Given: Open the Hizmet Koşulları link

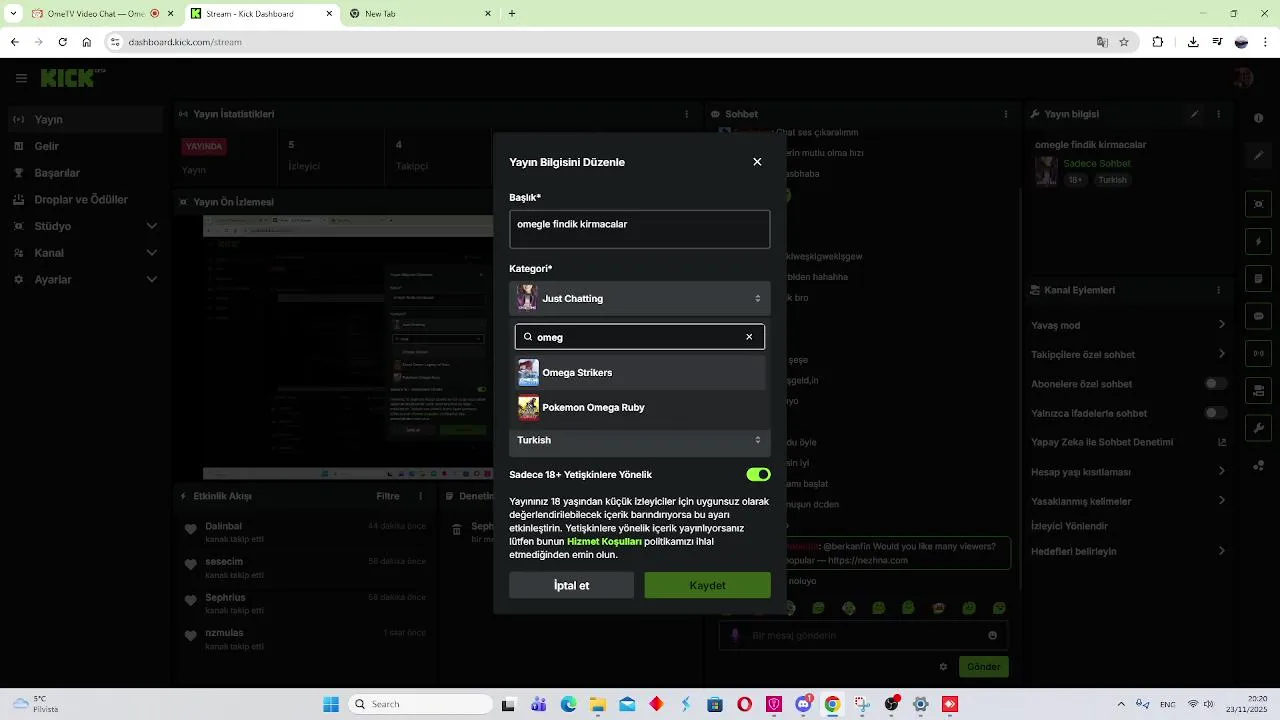Looking at the screenshot, I should tap(604, 541).
